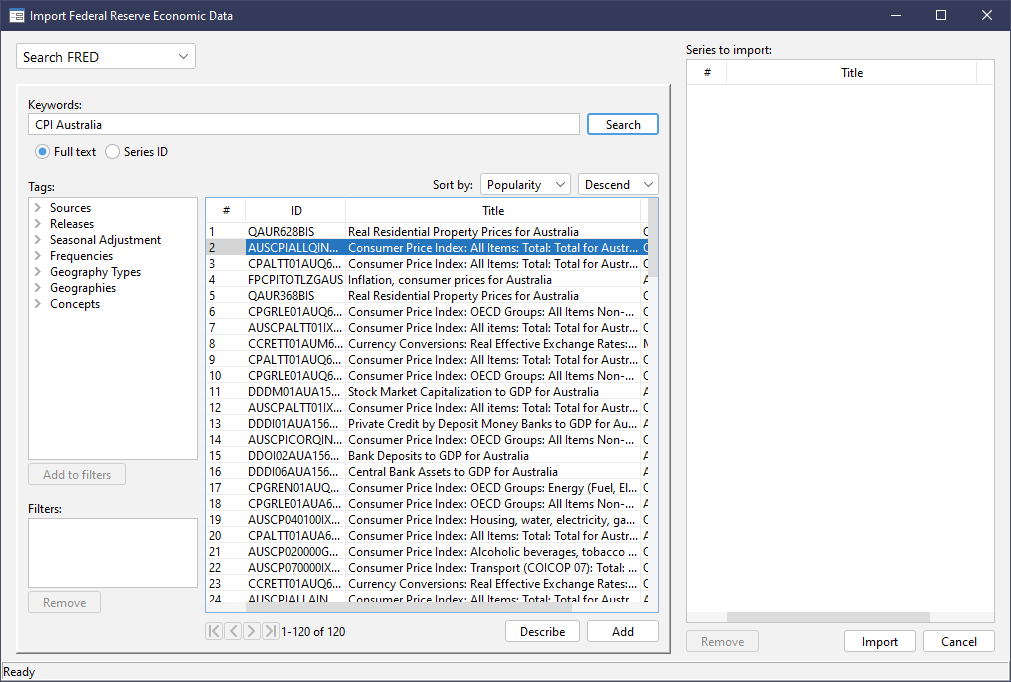This screenshot has width=1011, height=682.
Task: Click the Filters list box
Action: (x=113, y=553)
